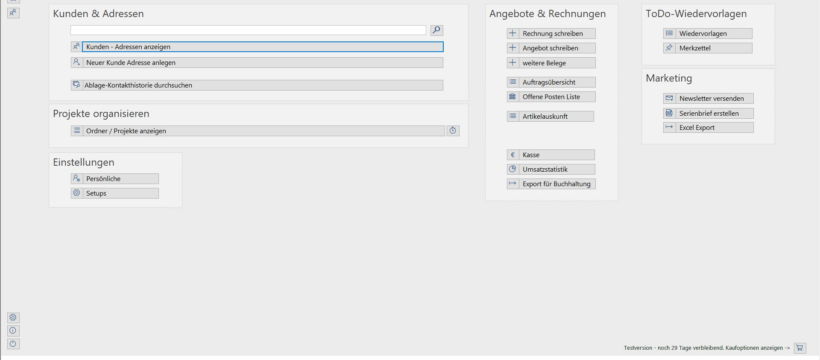Open the Offene Posten Liste
The image size is (820, 360).
[557, 97]
